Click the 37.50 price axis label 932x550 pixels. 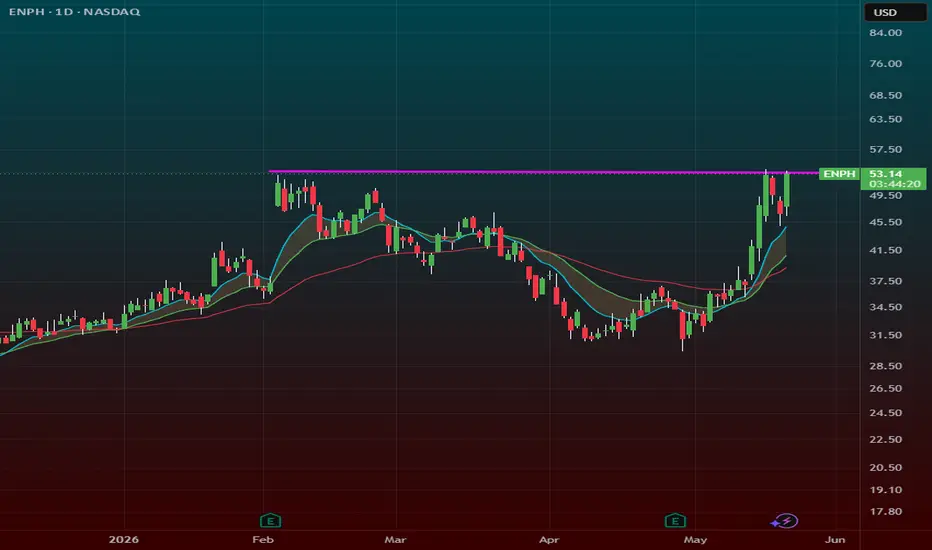(x=886, y=281)
